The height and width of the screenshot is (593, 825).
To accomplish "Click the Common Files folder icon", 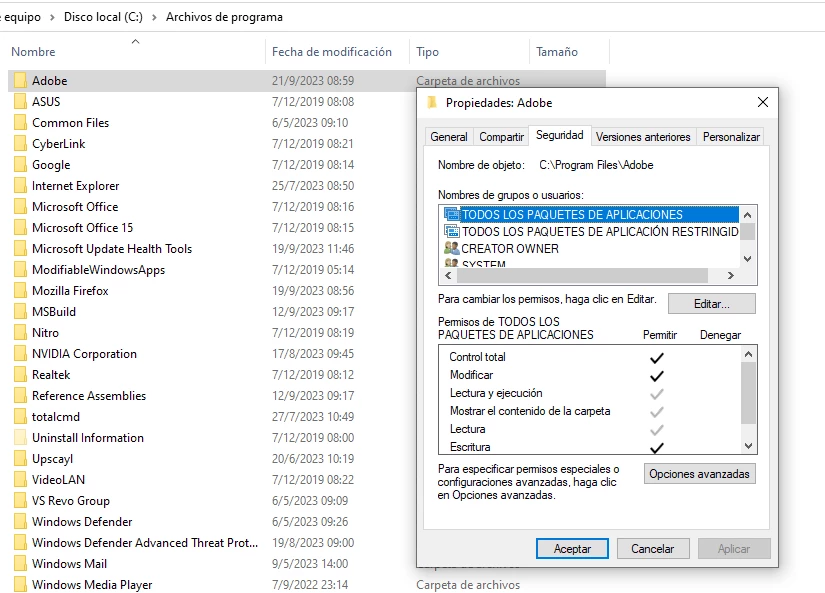I will click(x=20, y=123).
